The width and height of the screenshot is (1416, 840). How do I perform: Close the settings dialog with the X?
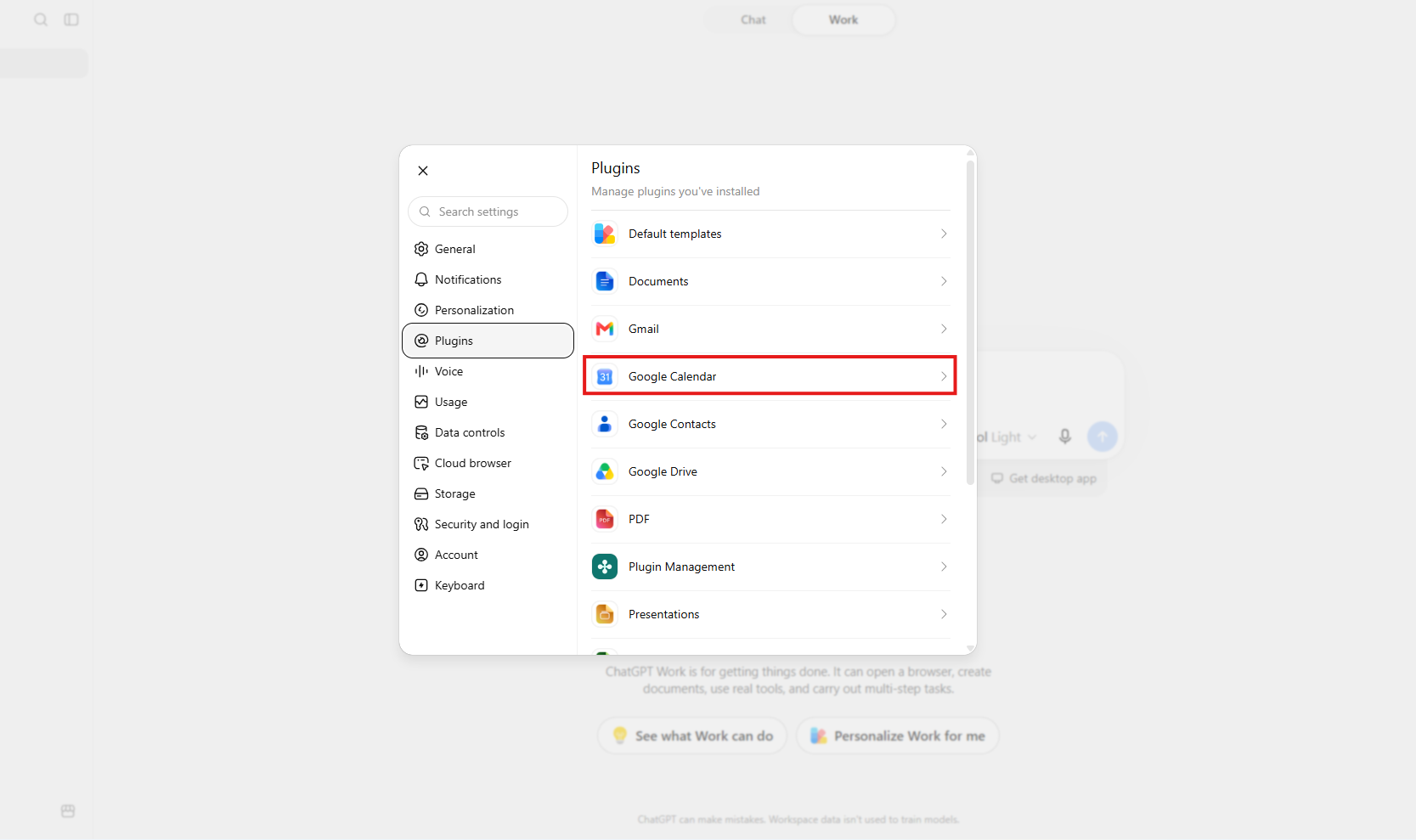(x=423, y=171)
